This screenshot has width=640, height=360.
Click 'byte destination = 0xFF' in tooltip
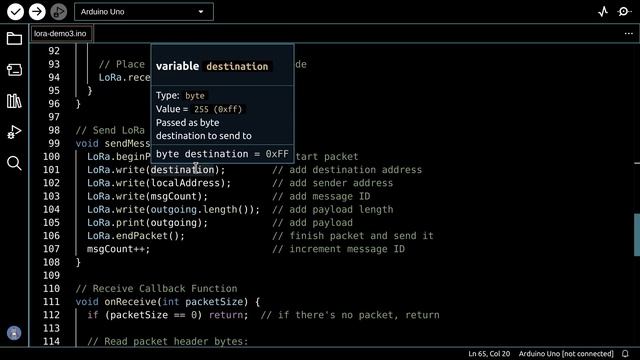pyautogui.click(x=222, y=154)
